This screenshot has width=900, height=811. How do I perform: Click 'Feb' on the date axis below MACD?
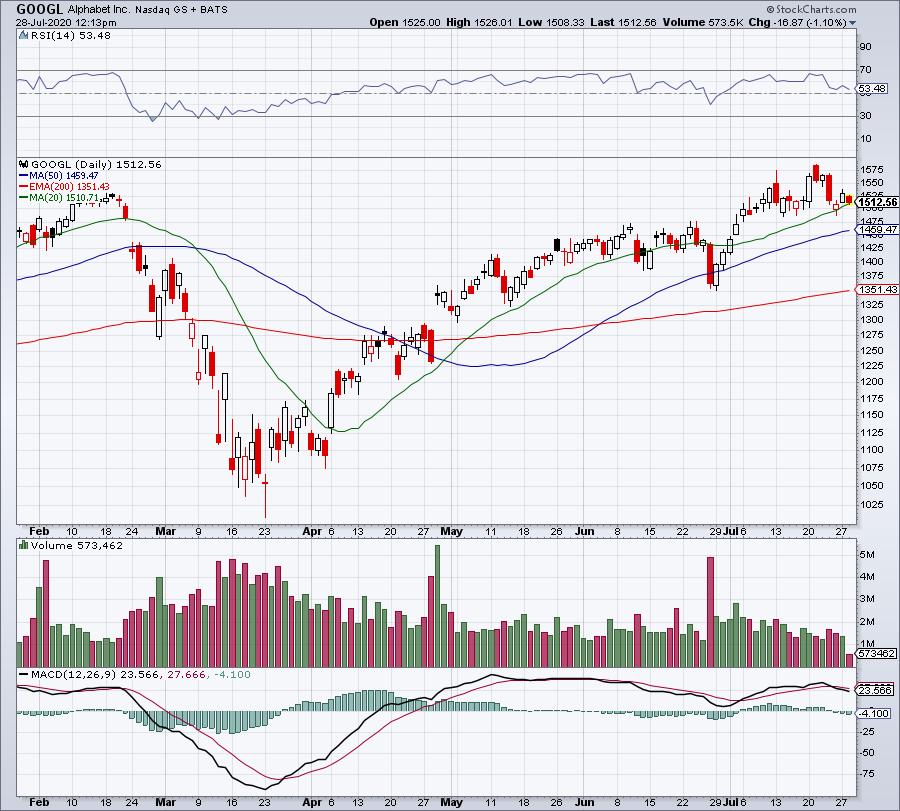click(x=39, y=802)
